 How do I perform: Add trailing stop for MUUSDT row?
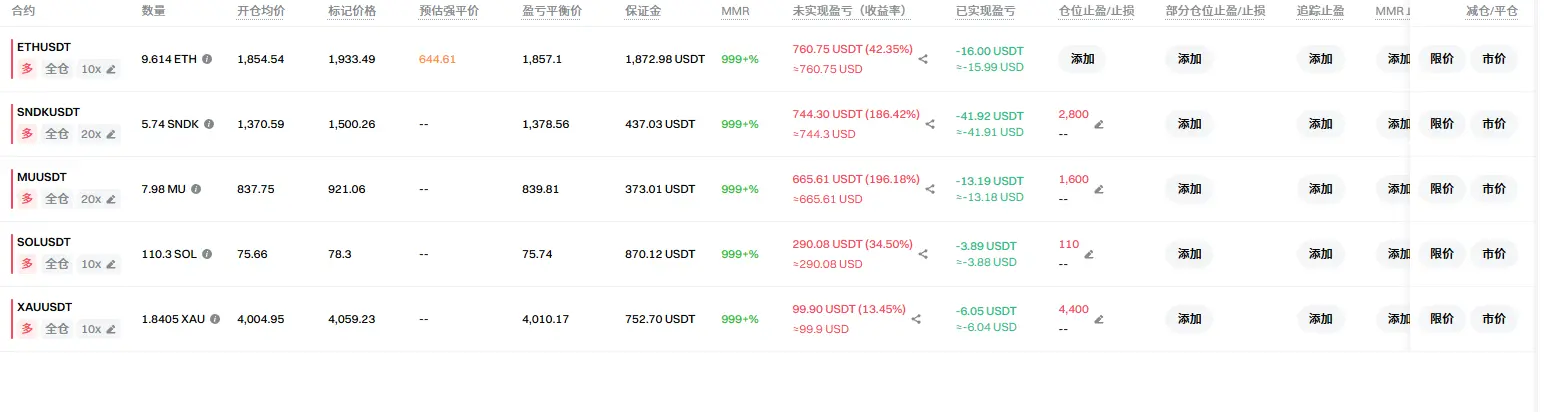pos(1321,189)
